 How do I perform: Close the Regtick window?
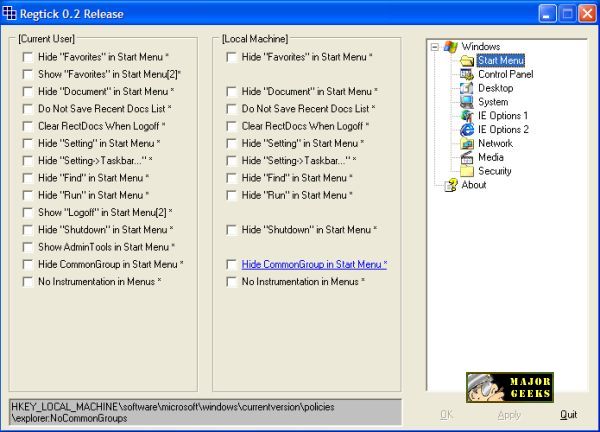587,14
